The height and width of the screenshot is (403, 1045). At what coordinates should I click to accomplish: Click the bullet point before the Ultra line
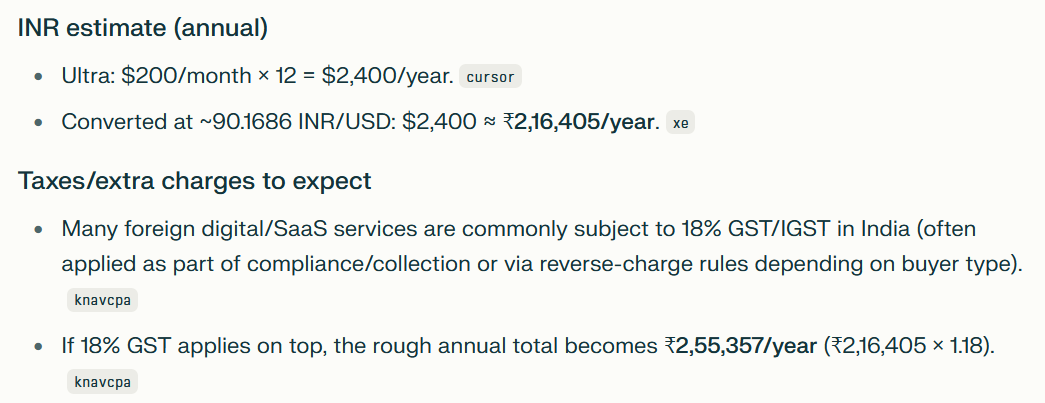coord(38,76)
